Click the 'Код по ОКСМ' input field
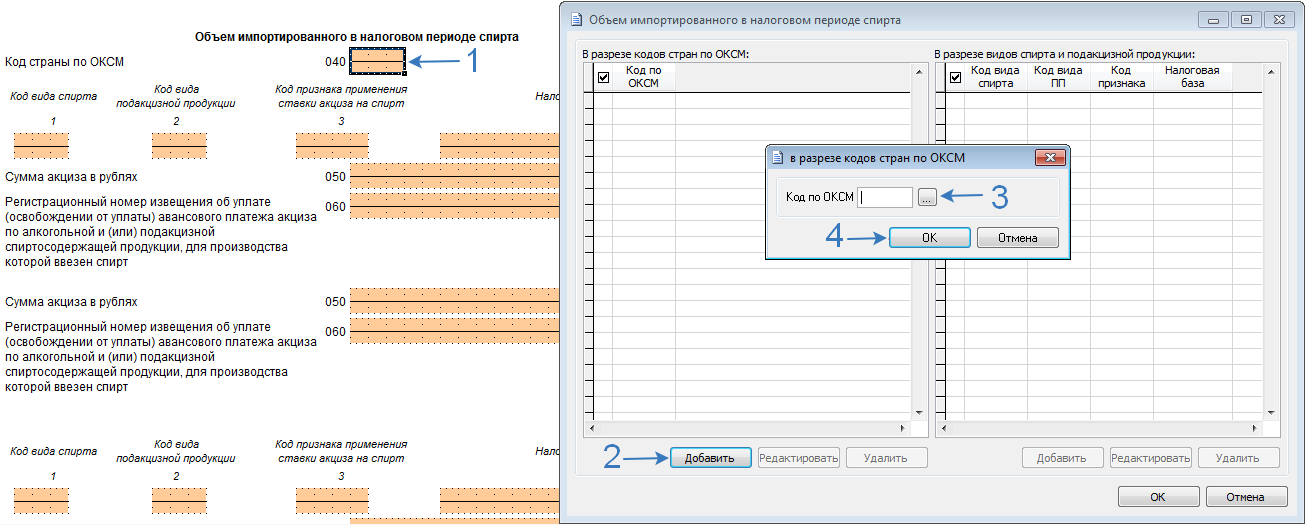 pyautogui.click(x=885, y=198)
